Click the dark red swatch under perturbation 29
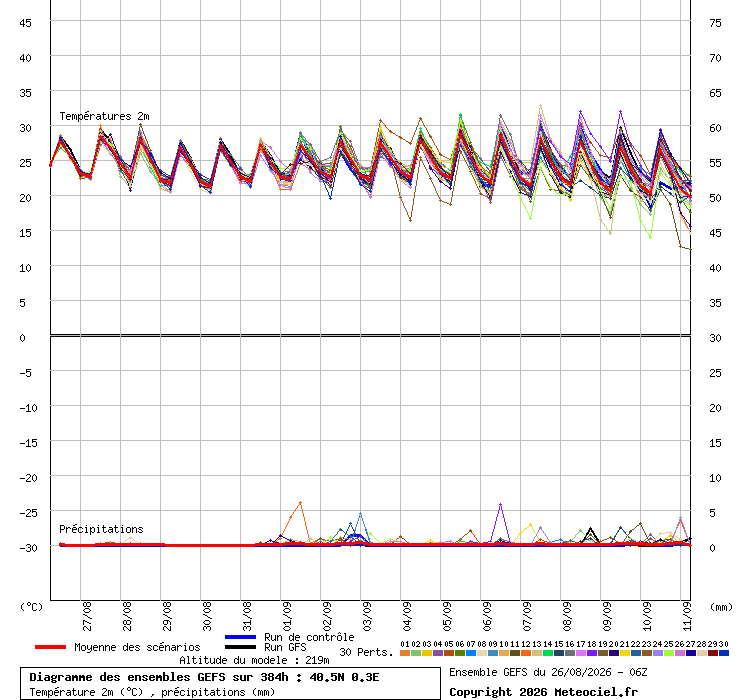The width and height of the screenshot is (740, 700). [x=713, y=653]
